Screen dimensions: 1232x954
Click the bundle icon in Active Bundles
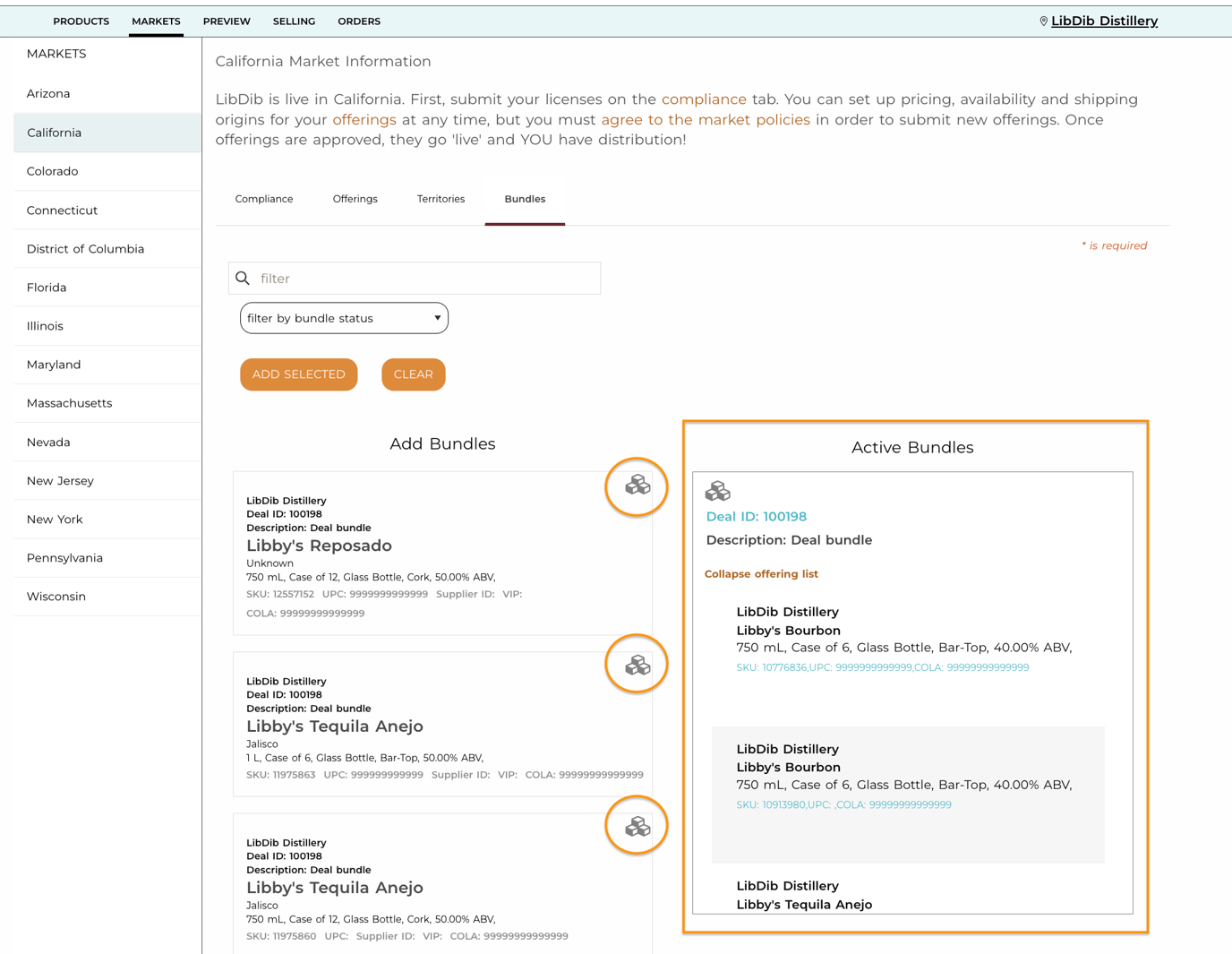tap(718, 491)
